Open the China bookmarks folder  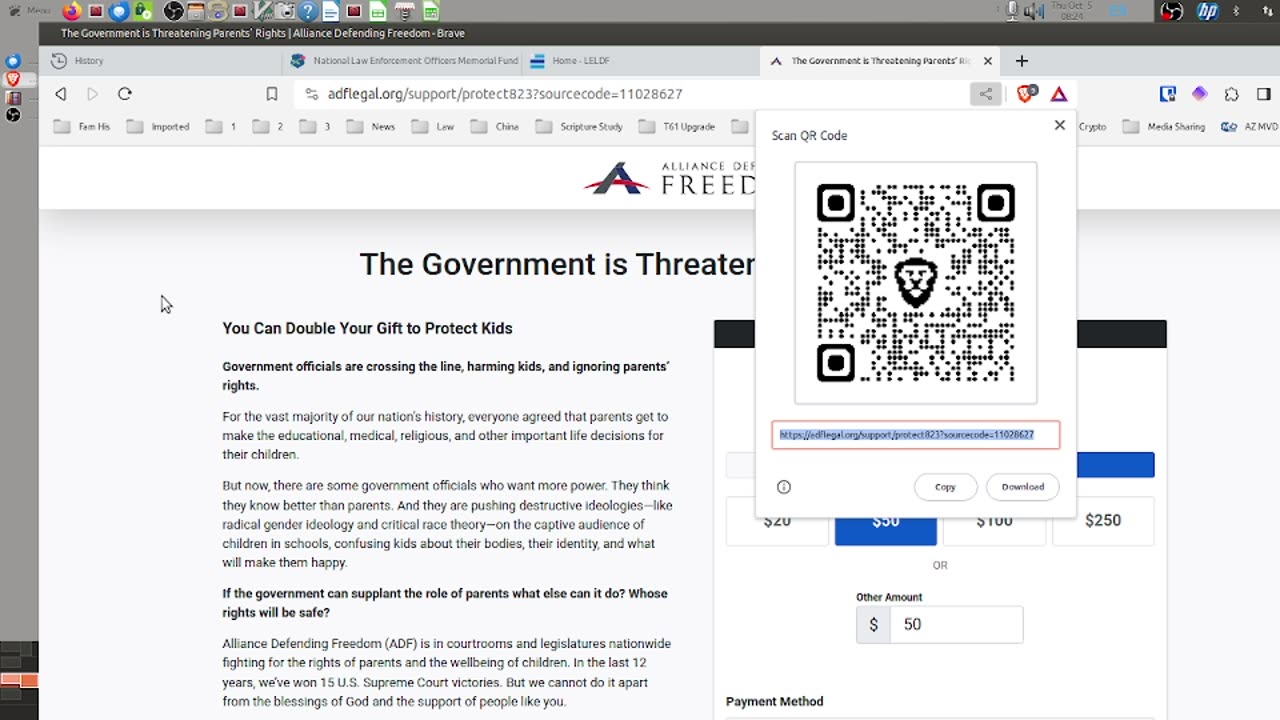click(495, 127)
